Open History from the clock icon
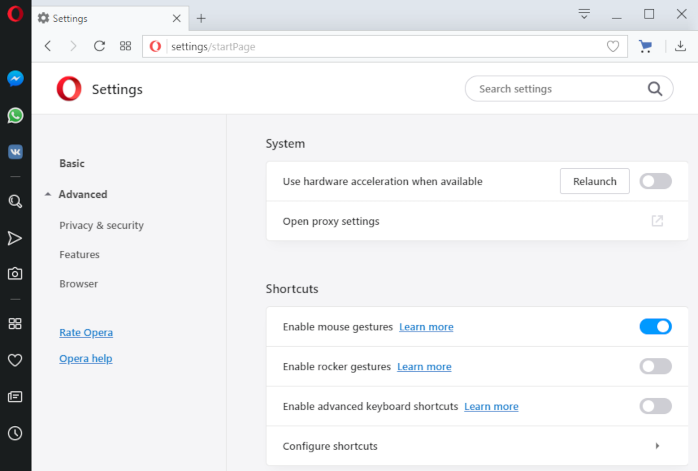This screenshot has width=698, height=471. pyautogui.click(x=15, y=433)
